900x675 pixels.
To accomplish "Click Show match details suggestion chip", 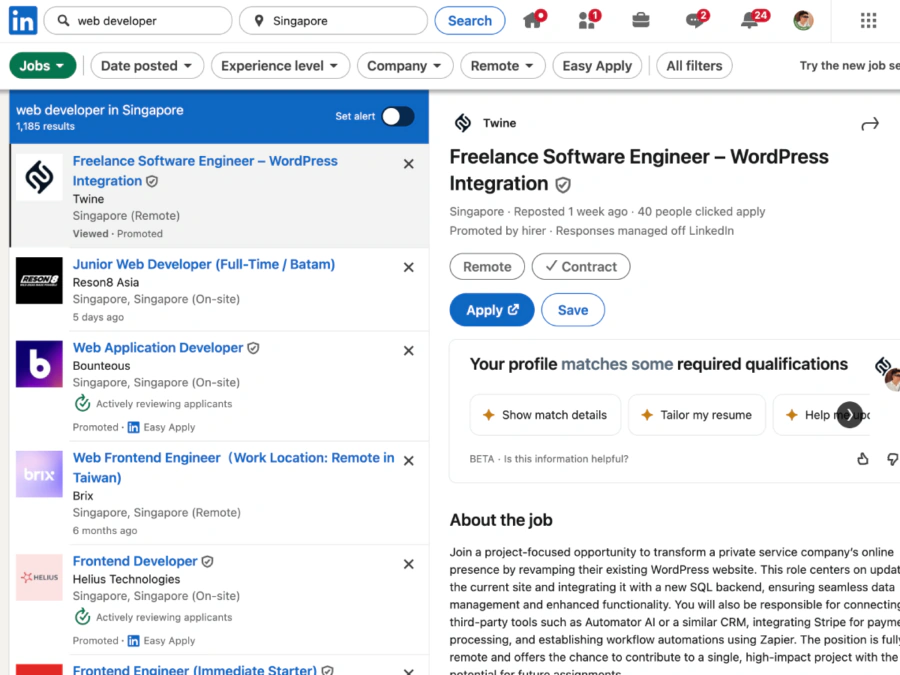I will pyautogui.click(x=545, y=415).
